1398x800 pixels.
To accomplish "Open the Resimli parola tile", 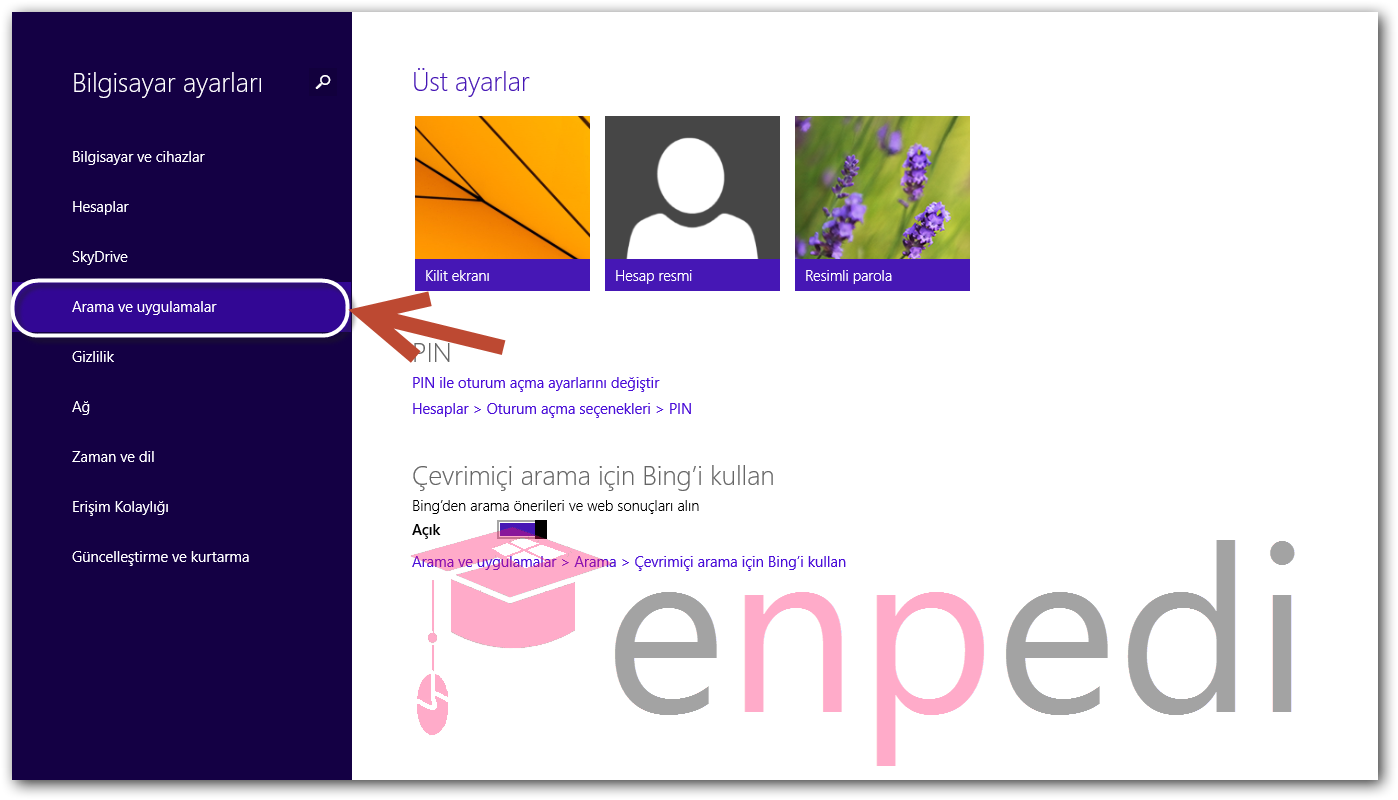I will tap(882, 203).
